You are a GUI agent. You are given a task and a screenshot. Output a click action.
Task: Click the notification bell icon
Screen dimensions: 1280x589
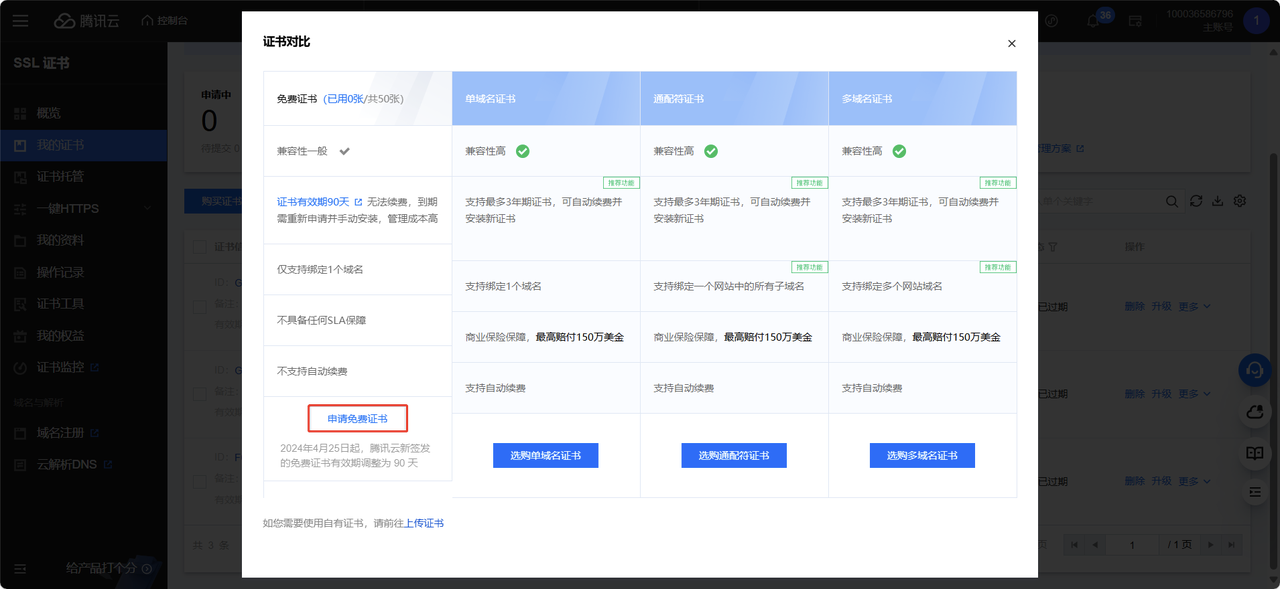(1093, 21)
